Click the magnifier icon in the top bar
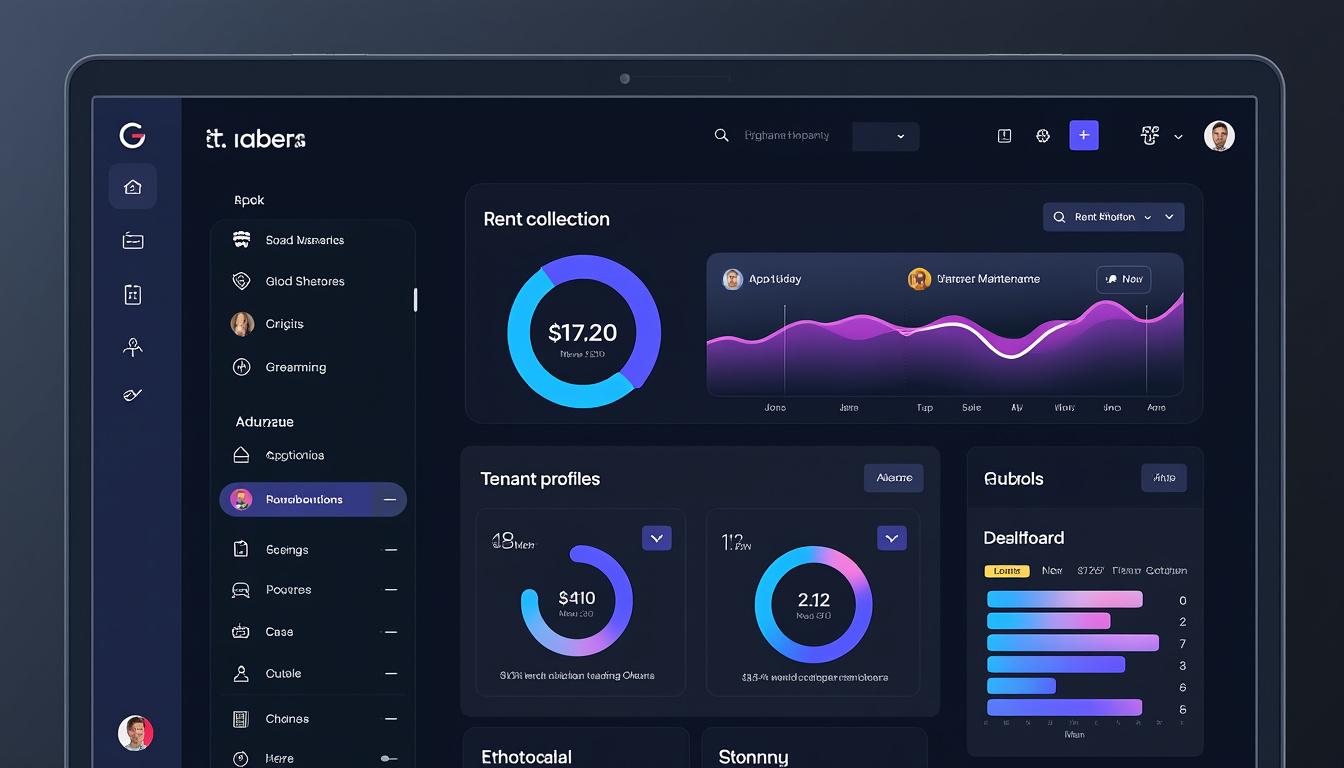The image size is (1344, 768). click(x=721, y=135)
